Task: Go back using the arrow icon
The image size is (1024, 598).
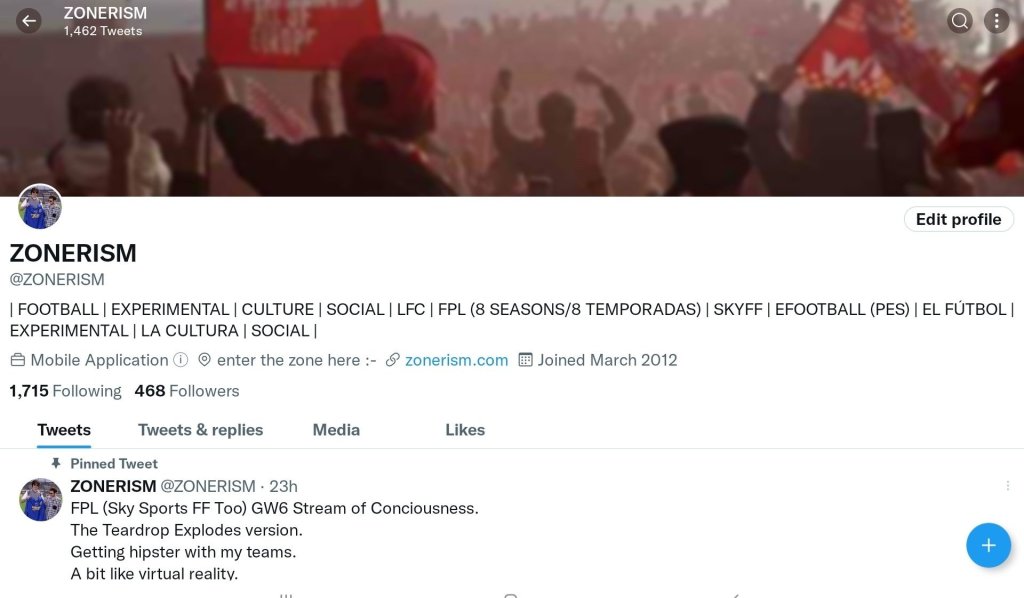Action: 29,21
